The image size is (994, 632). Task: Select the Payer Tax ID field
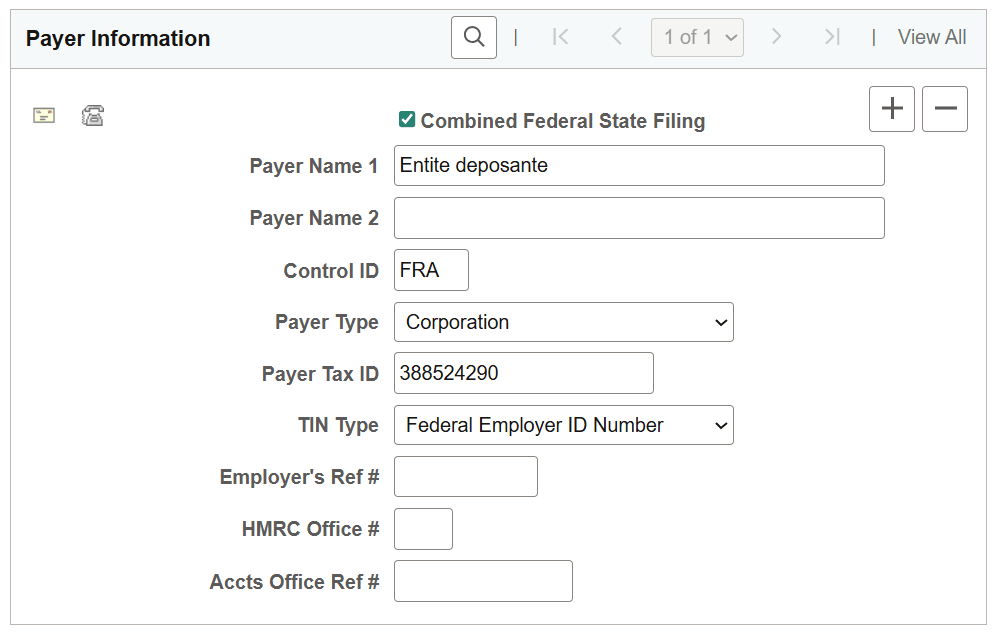point(523,373)
